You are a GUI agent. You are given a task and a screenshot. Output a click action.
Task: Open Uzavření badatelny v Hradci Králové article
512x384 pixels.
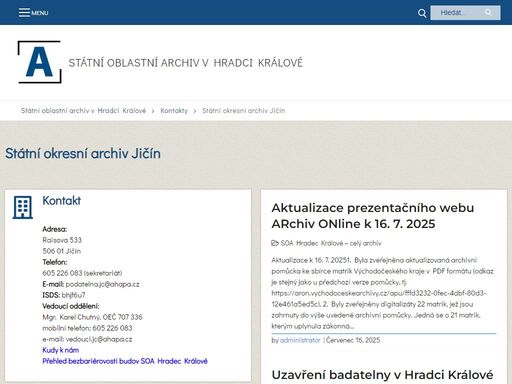pos(382,375)
